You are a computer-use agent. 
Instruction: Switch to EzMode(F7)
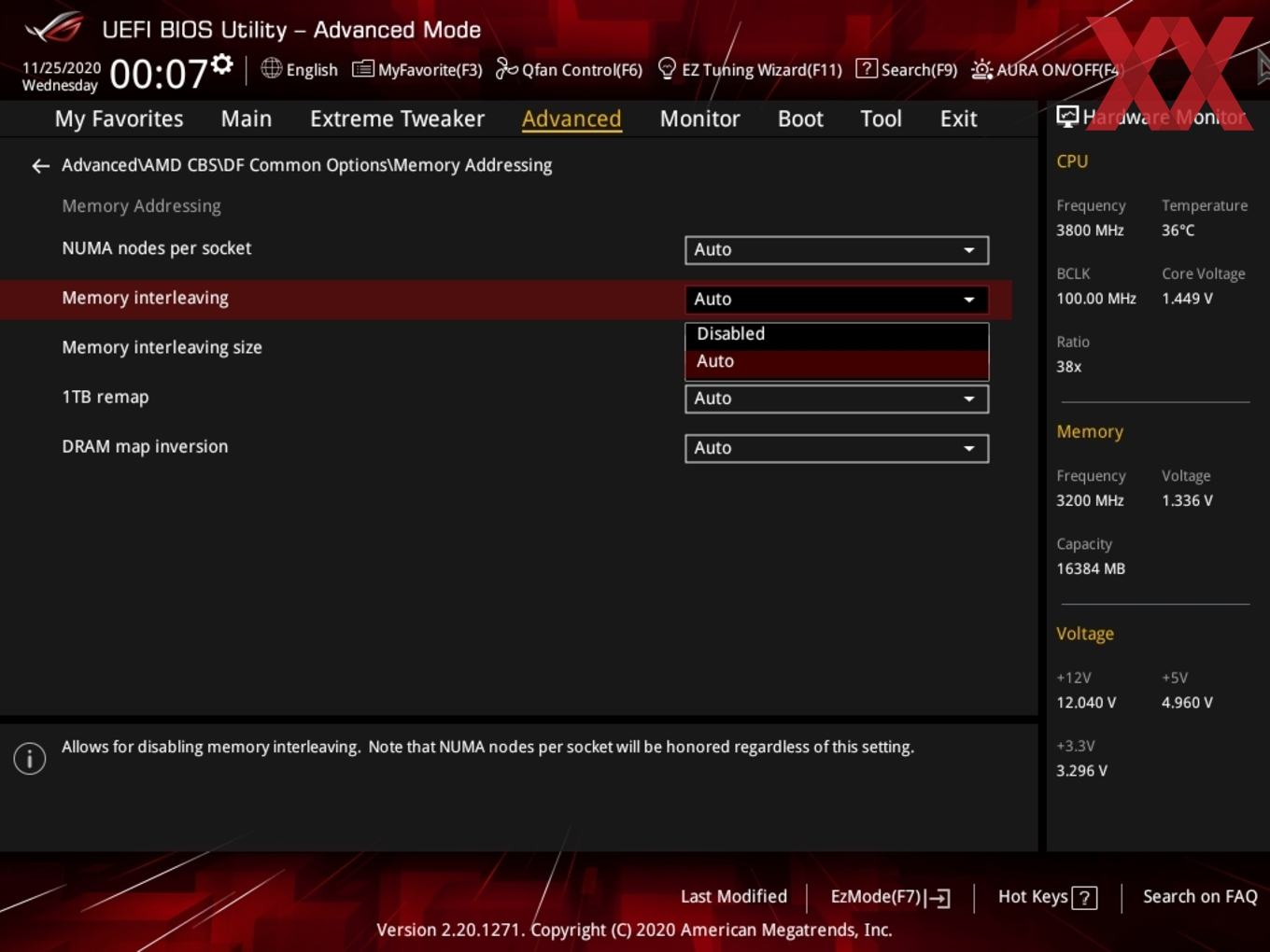tap(890, 897)
